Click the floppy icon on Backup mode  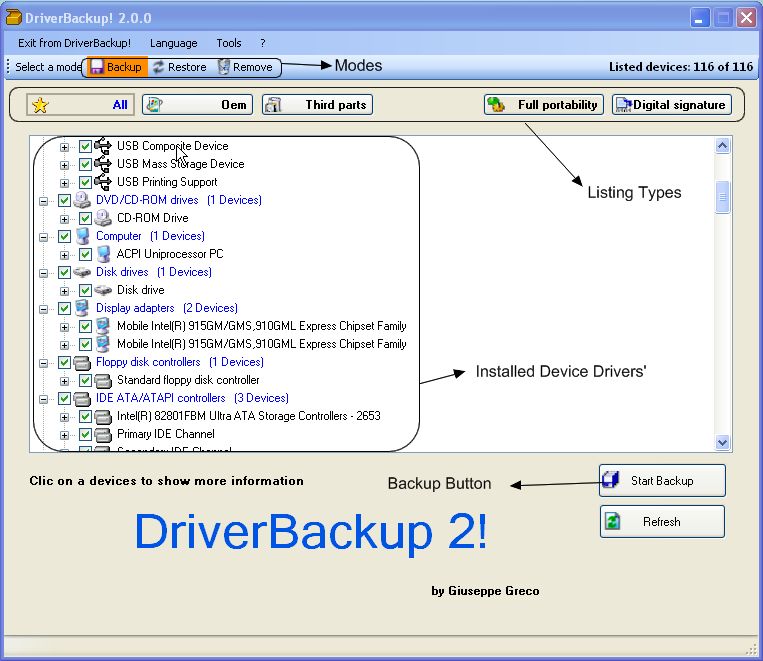[x=97, y=67]
